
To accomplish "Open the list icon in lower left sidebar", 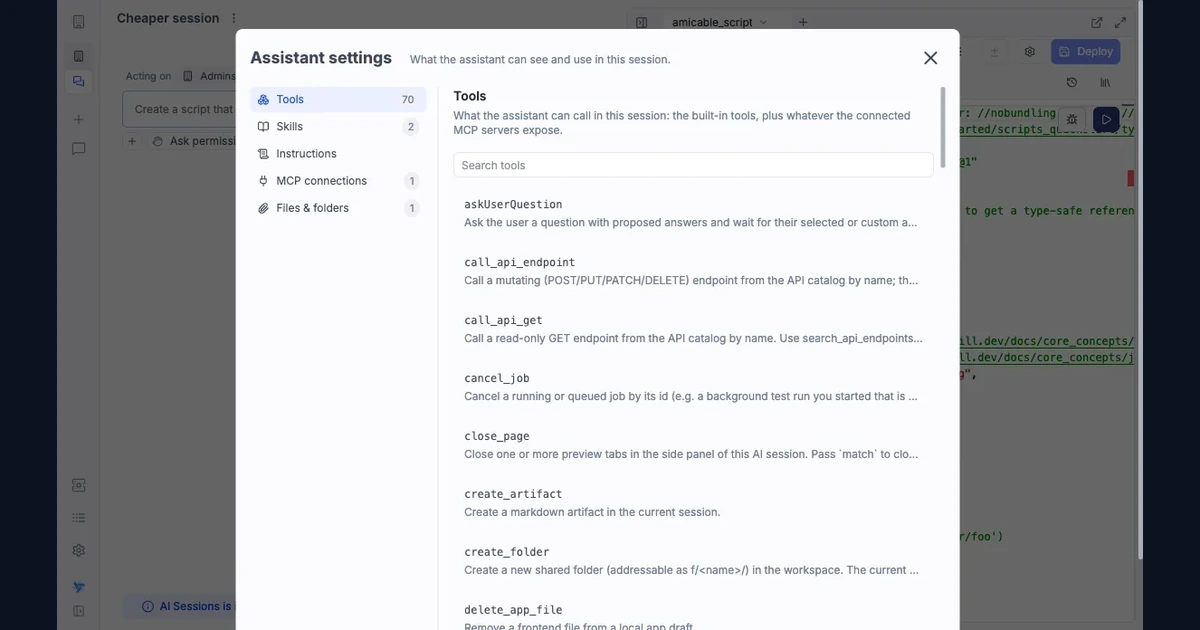I will pyautogui.click(x=79, y=518).
